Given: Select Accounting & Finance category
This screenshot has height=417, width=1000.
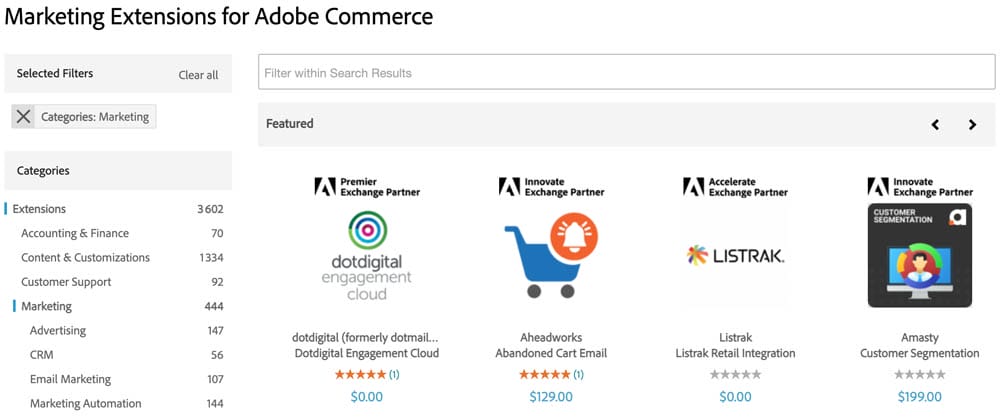Looking at the screenshot, I should [x=75, y=233].
